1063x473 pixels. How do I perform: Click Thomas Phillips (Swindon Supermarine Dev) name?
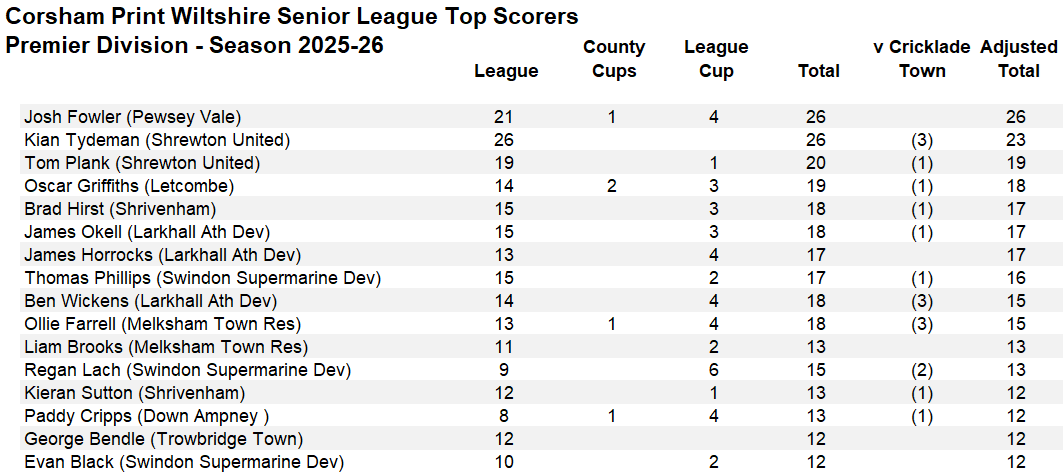click(x=203, y=279)
